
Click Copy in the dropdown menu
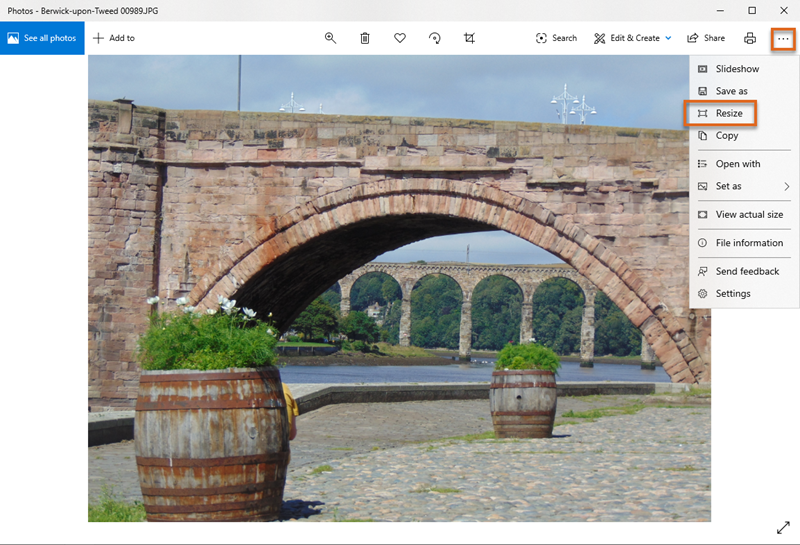pyautogui.click(x=727, y=136)
